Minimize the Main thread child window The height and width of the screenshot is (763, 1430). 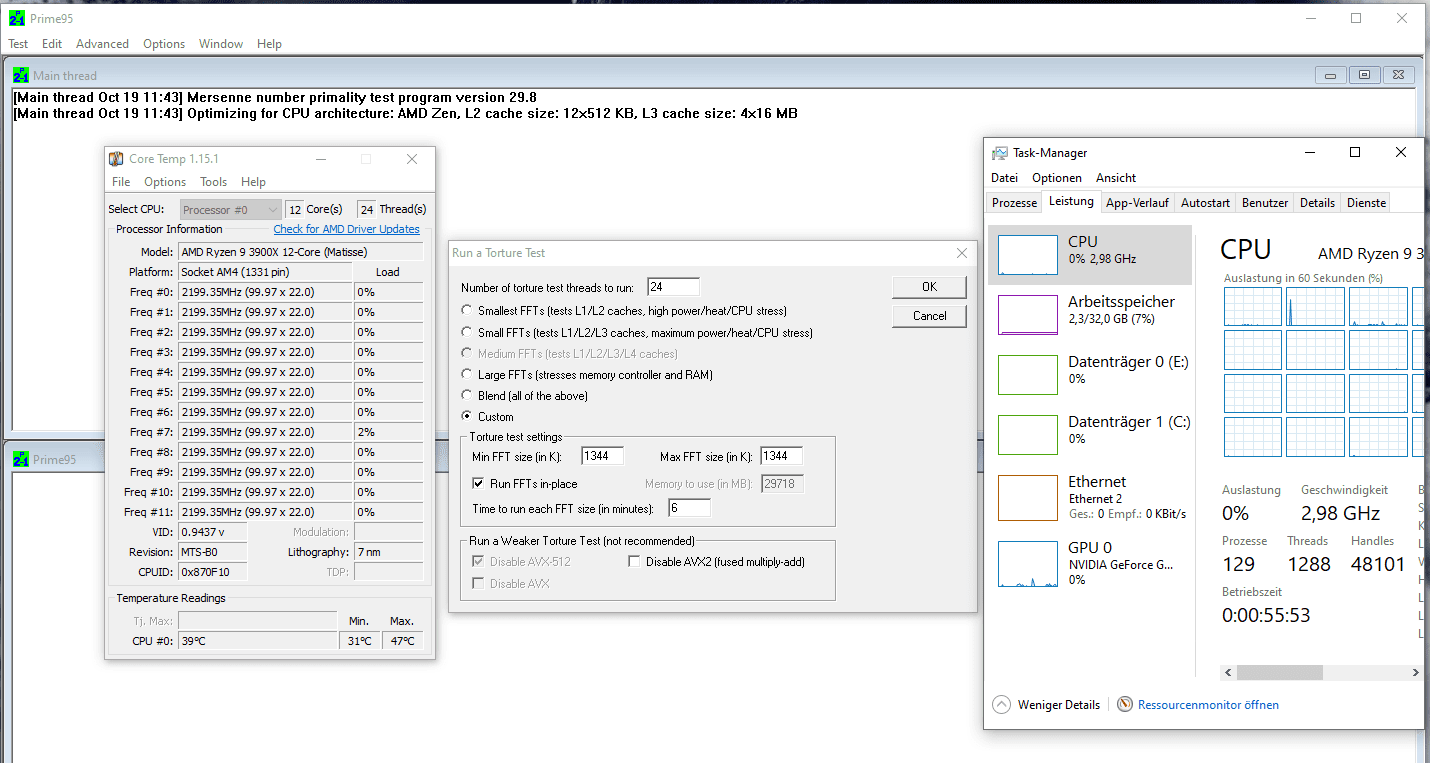pyautogui.click(x=1330, y=75)
